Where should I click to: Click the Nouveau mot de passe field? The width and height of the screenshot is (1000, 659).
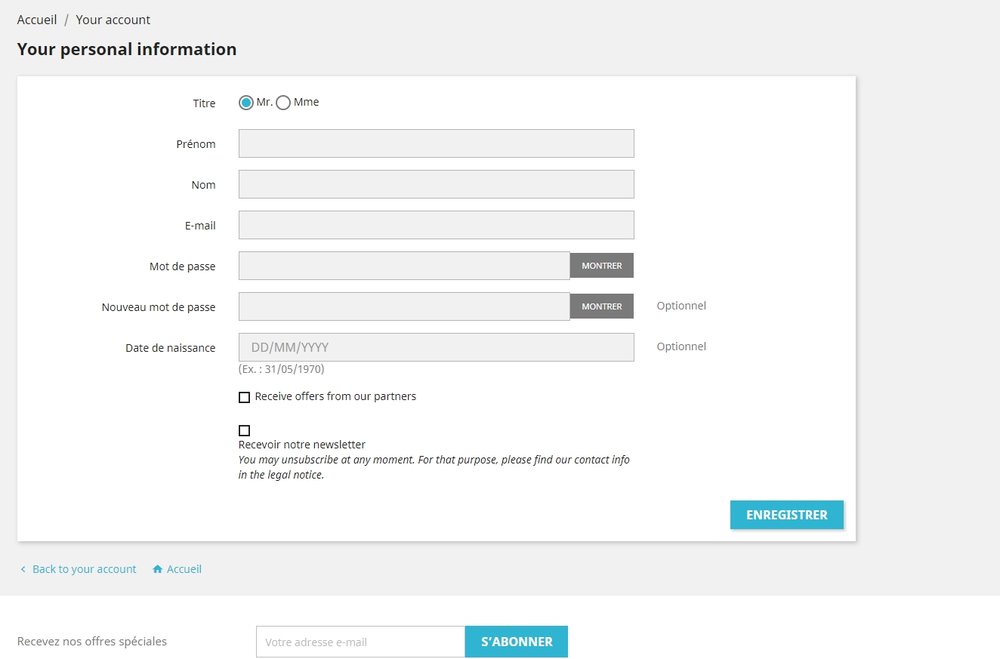click(404, 306)
